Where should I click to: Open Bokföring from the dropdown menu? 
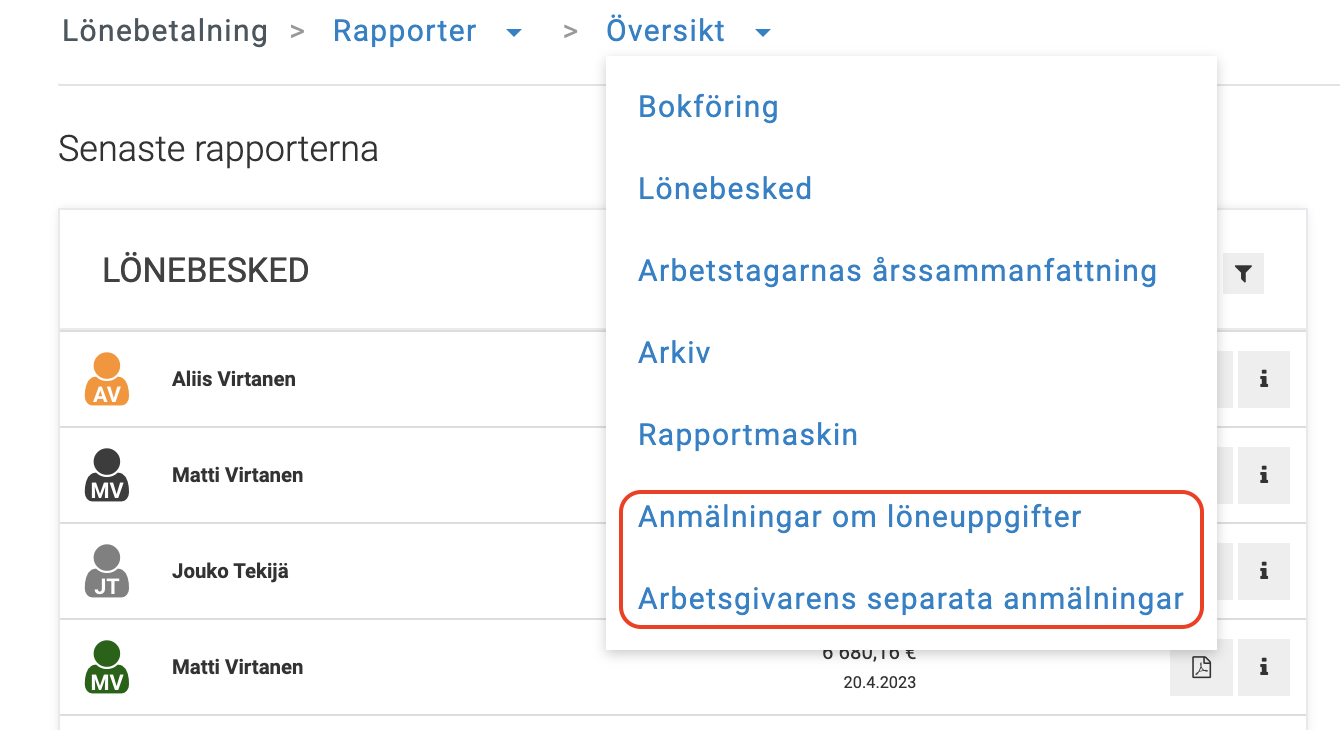click(x=708, y=107)
